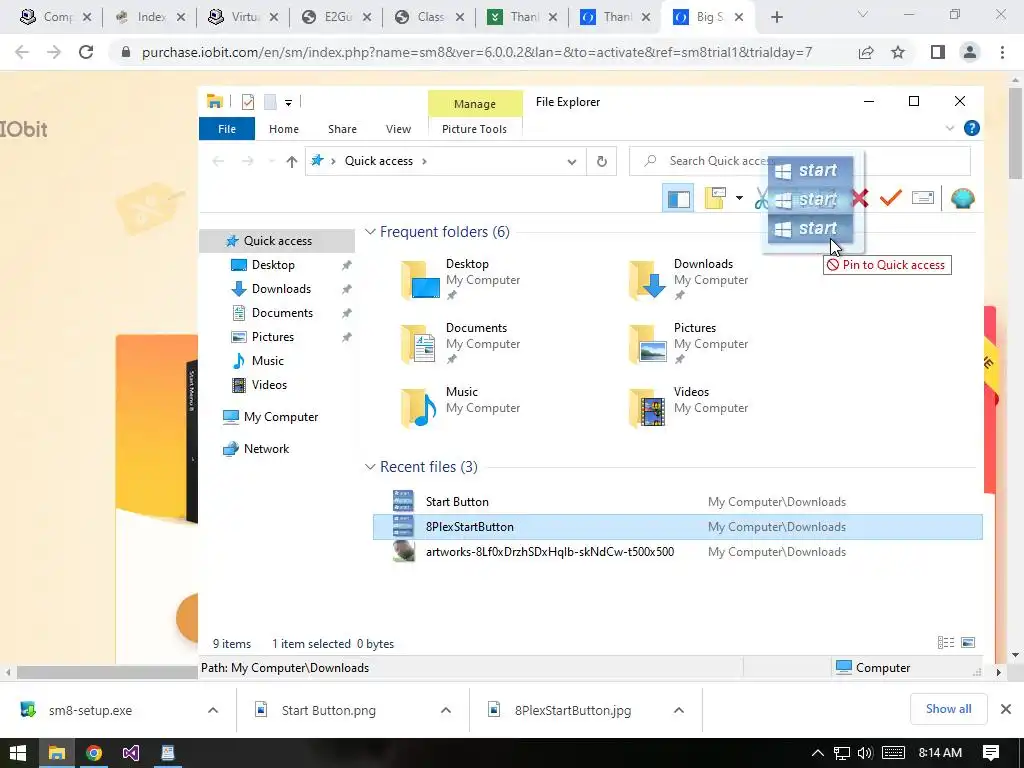
Task: Select Network in the navigation pane
Action: coord(266,449)
